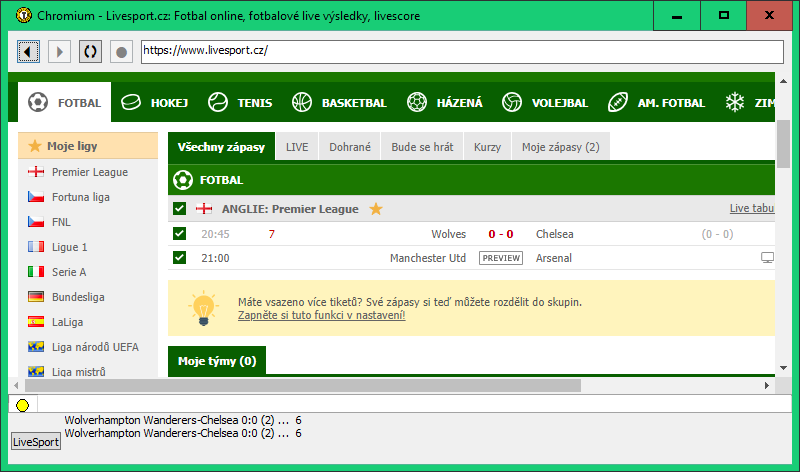Click the vertical scrollbar up arrow
This screenshot has width=800, height=472.
tap(783, 81)
